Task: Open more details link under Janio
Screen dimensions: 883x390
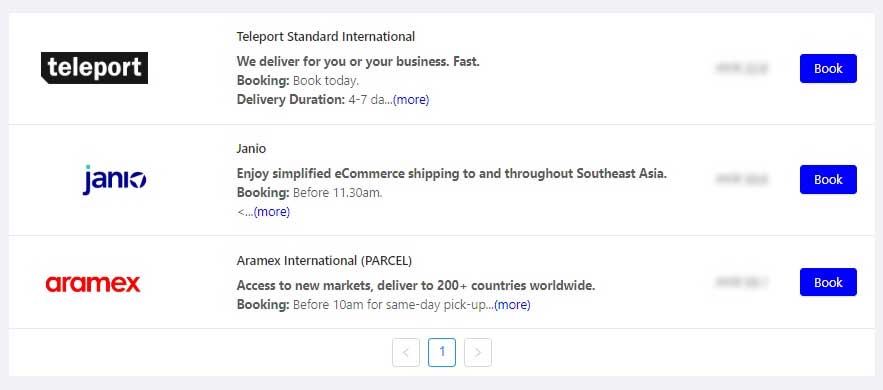Action: 272,212
